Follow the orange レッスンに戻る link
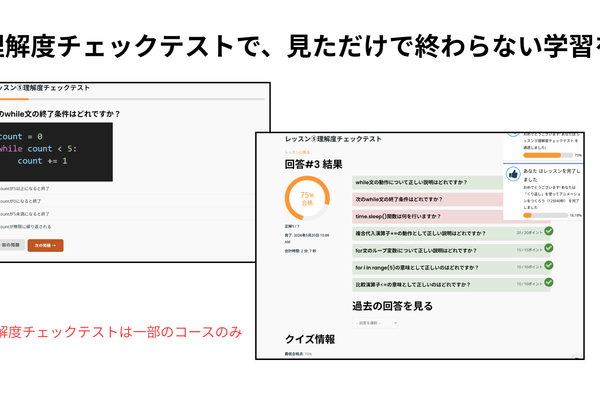Screen dimensions: 600x400 297,152
